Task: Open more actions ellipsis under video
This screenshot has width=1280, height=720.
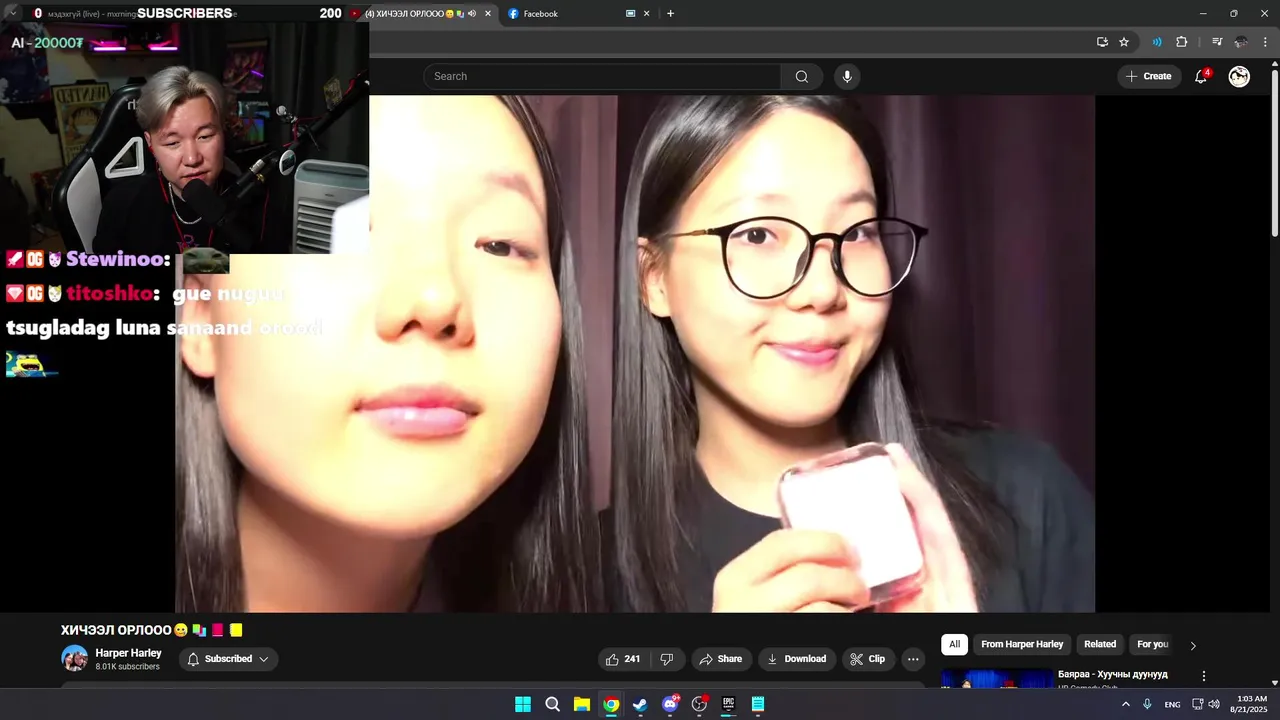Action: [x=912, y=659]
